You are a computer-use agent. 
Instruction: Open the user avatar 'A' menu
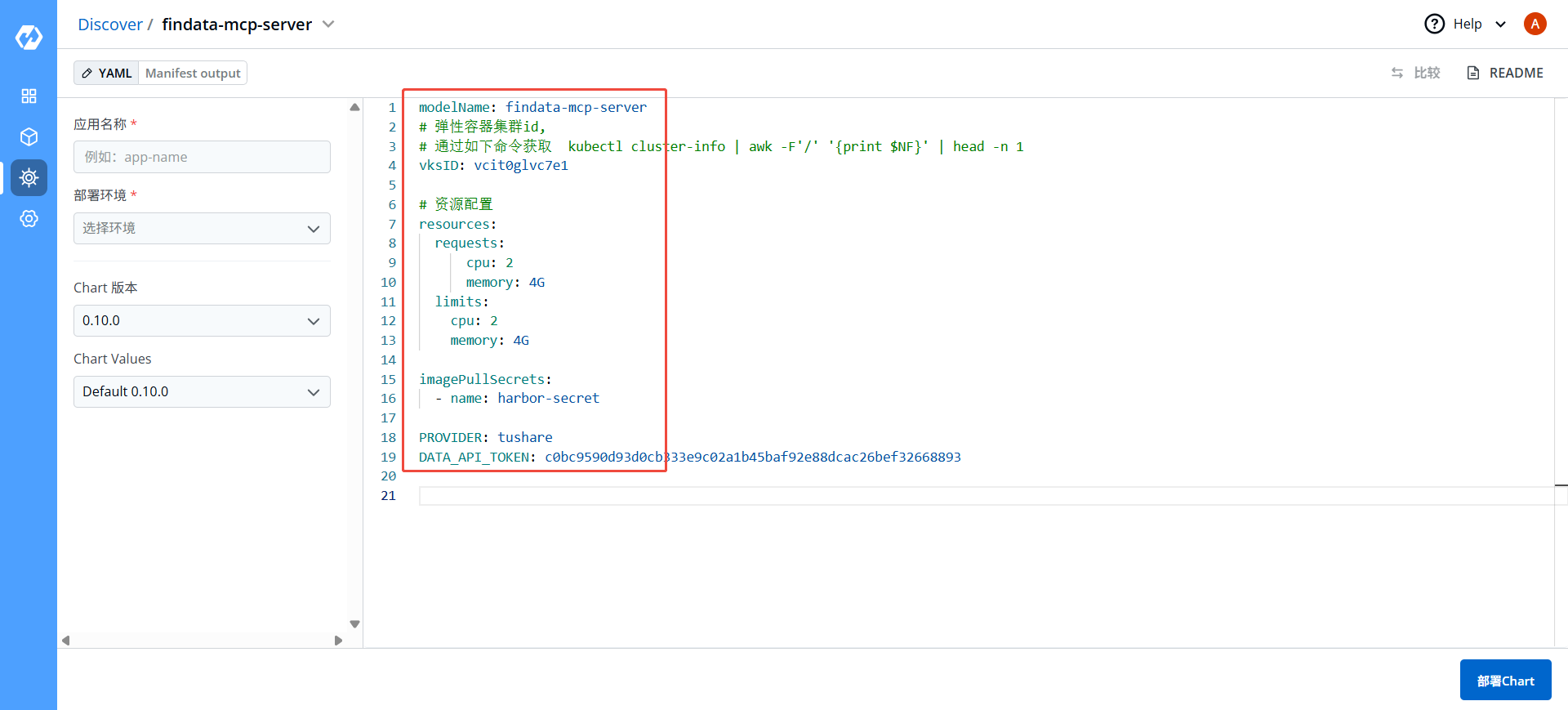coord(1535,25)
